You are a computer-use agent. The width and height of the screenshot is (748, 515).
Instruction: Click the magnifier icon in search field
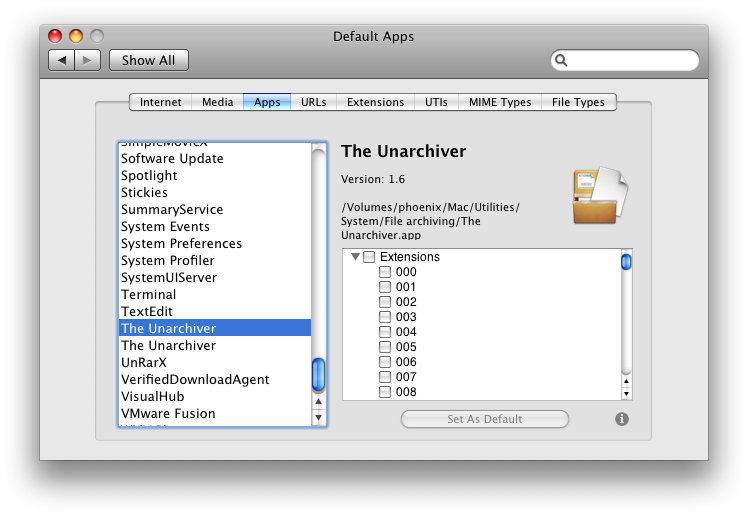[x=561, y=60]
